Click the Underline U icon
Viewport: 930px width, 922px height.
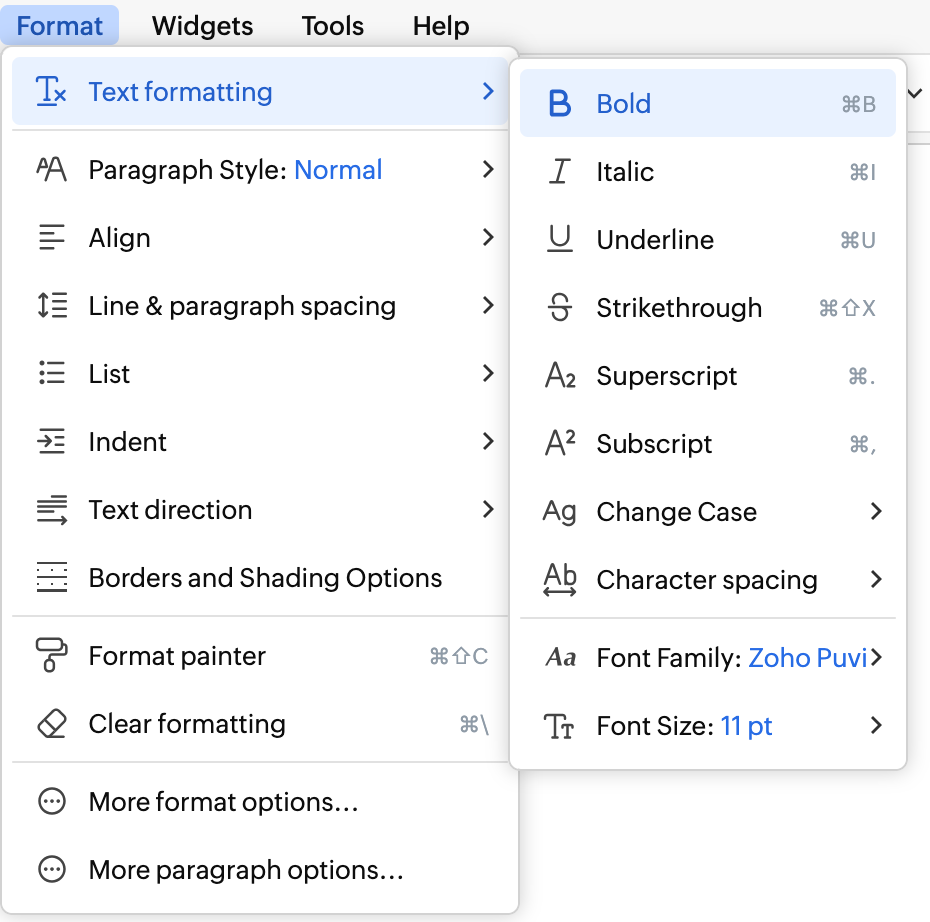click(x=560, y=240)
